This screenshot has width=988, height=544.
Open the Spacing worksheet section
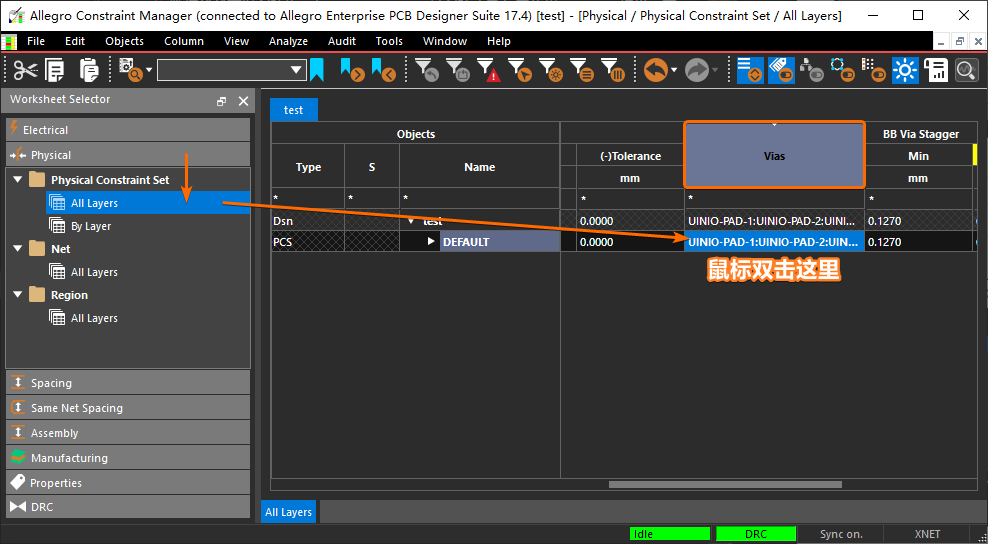(x=51, y=383)
